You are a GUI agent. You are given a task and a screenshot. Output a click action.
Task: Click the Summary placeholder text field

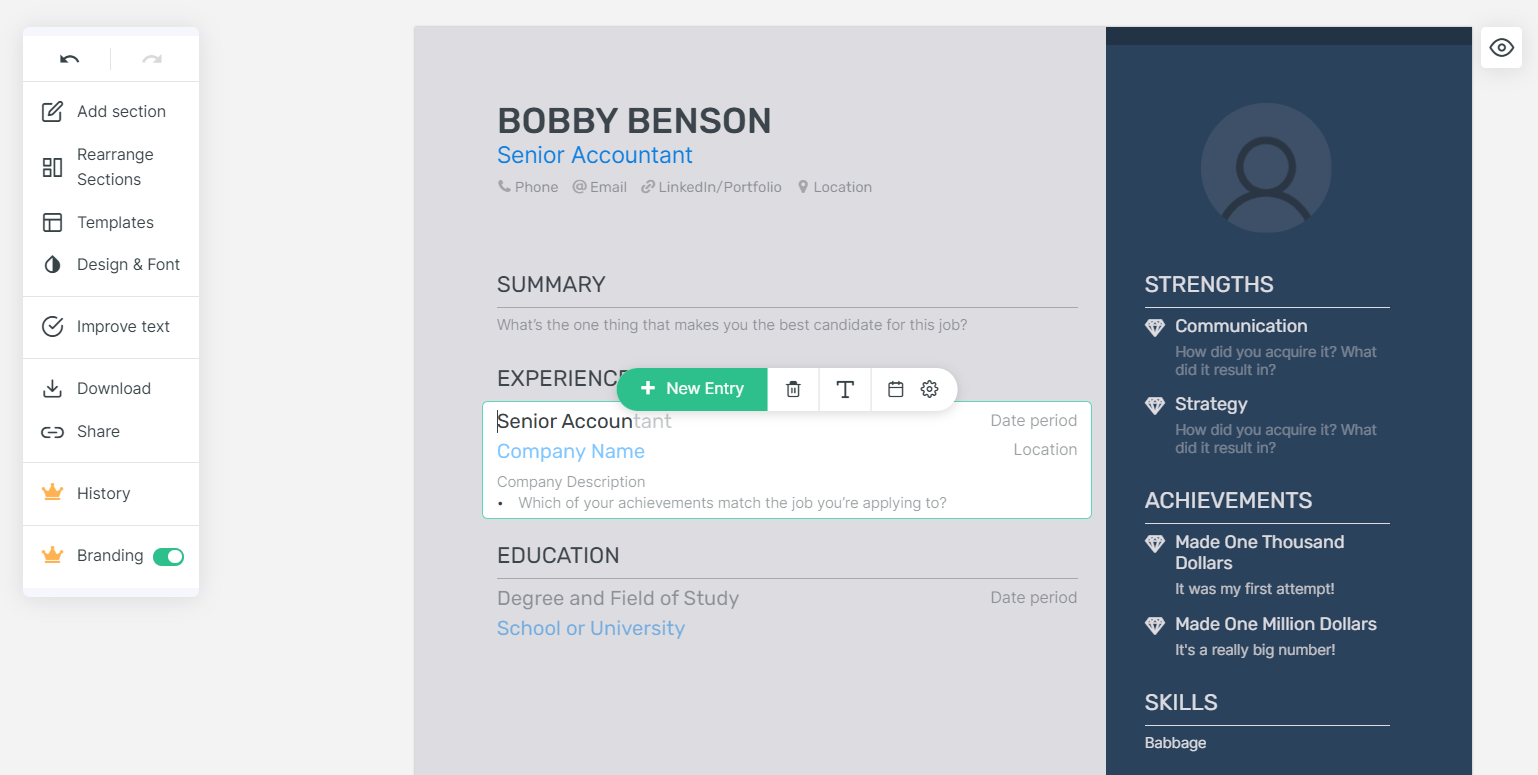click(732, 325)
